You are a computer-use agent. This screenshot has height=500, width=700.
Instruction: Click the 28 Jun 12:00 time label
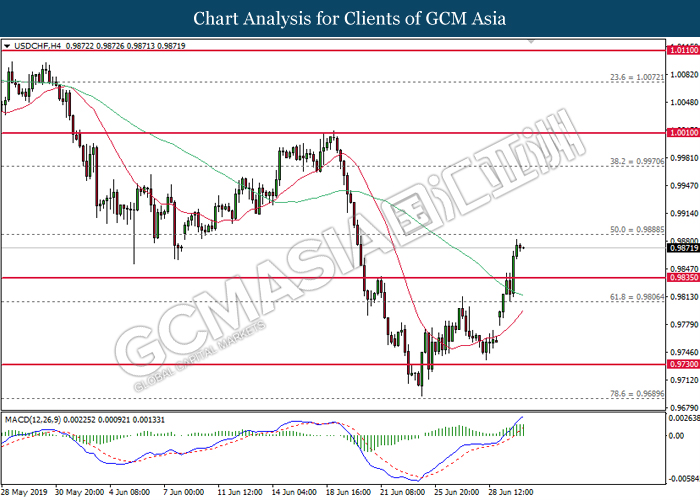[511, 492]
